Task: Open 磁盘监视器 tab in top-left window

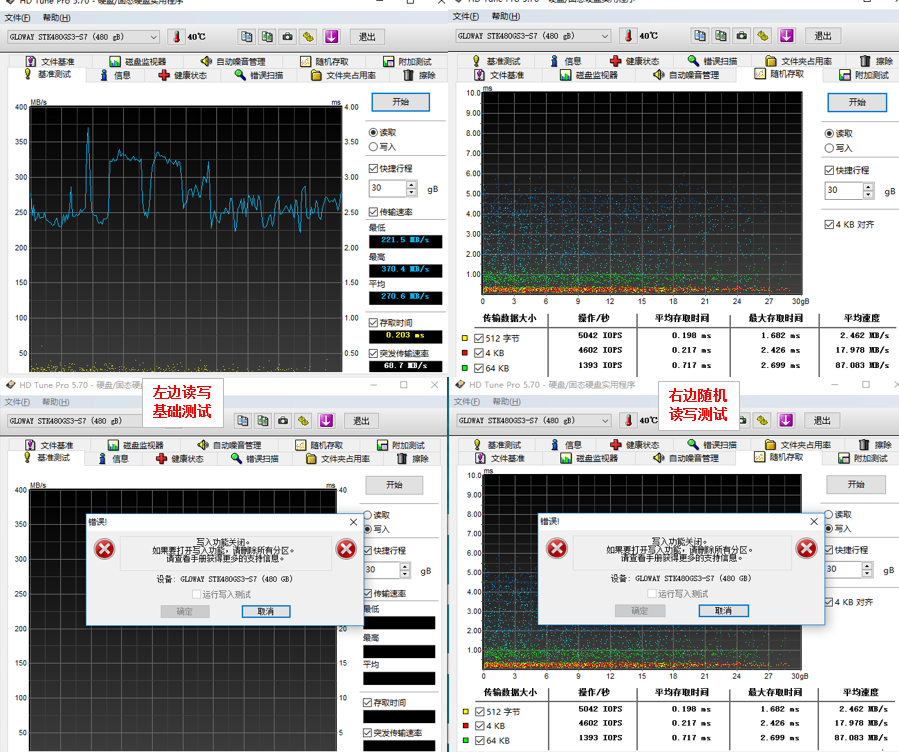Action: pyautogui.click(x=138, y=61)
